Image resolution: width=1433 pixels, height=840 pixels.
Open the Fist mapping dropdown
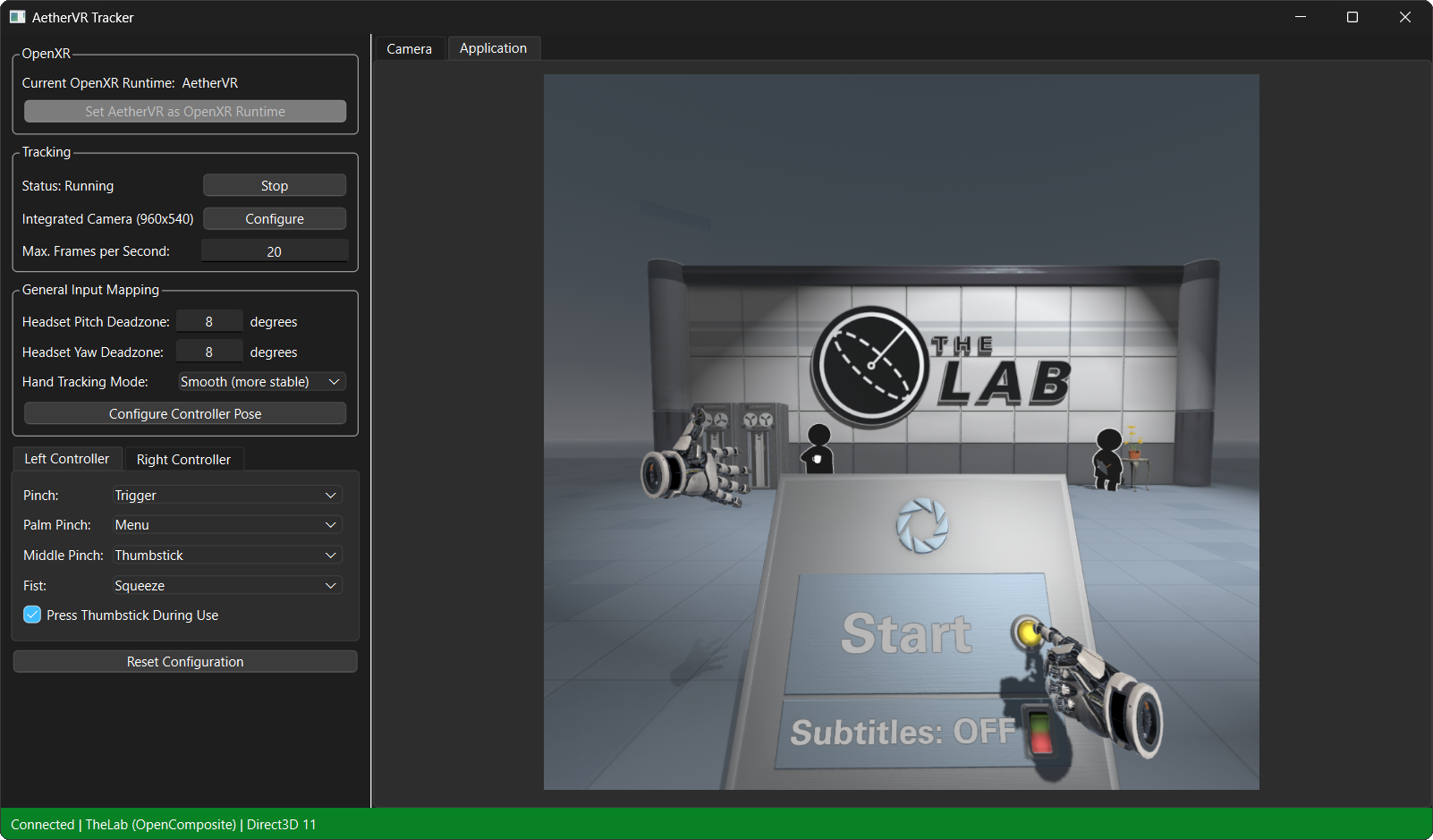(226, 585)
